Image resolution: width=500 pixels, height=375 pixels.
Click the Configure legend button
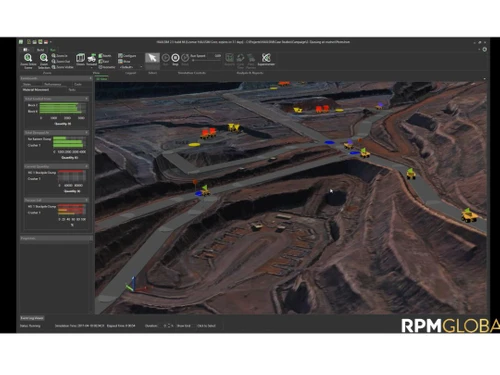point(127,56)
